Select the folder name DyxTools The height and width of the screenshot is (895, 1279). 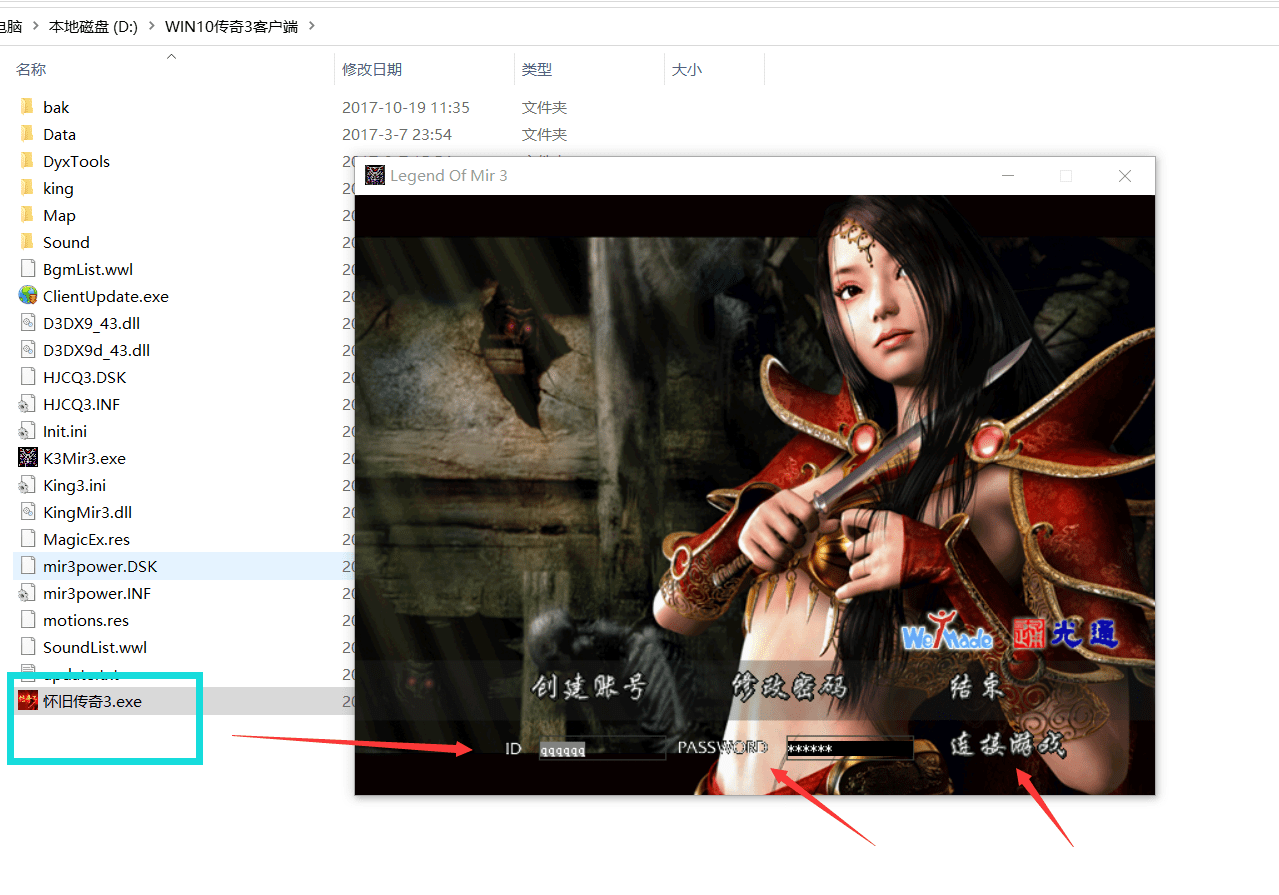[x=76, y=161]
